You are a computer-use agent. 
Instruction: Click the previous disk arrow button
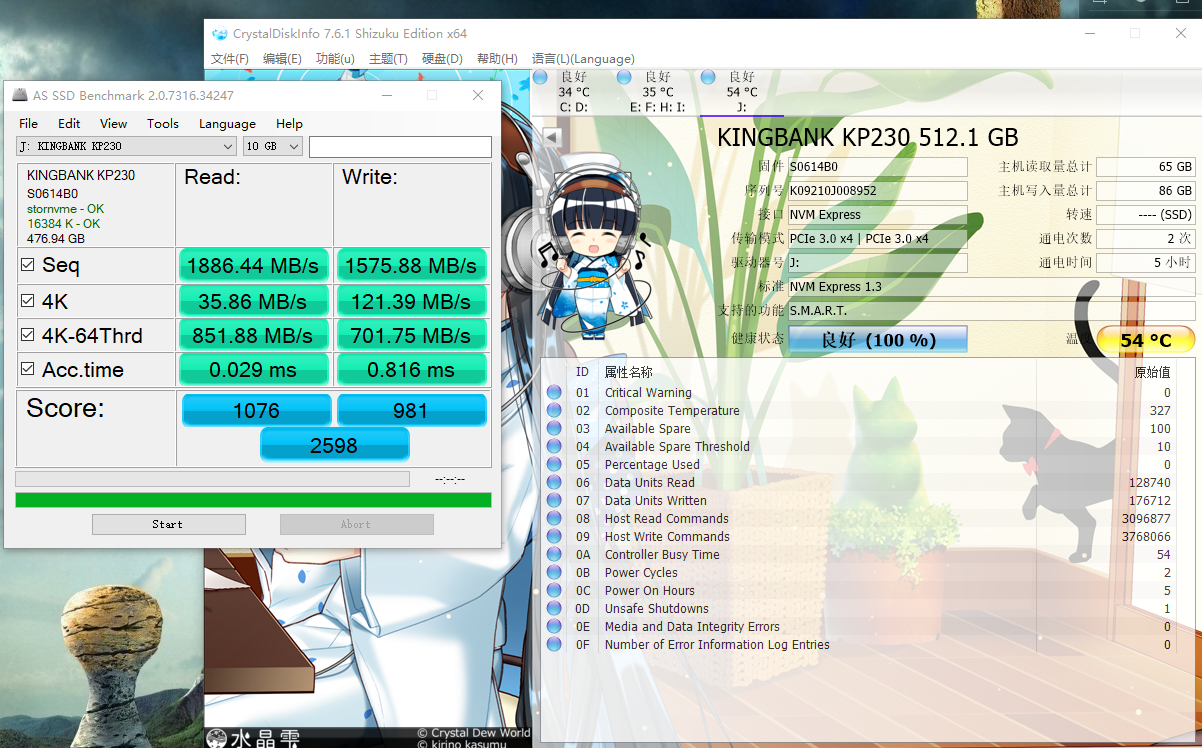[x=551, y=136]
